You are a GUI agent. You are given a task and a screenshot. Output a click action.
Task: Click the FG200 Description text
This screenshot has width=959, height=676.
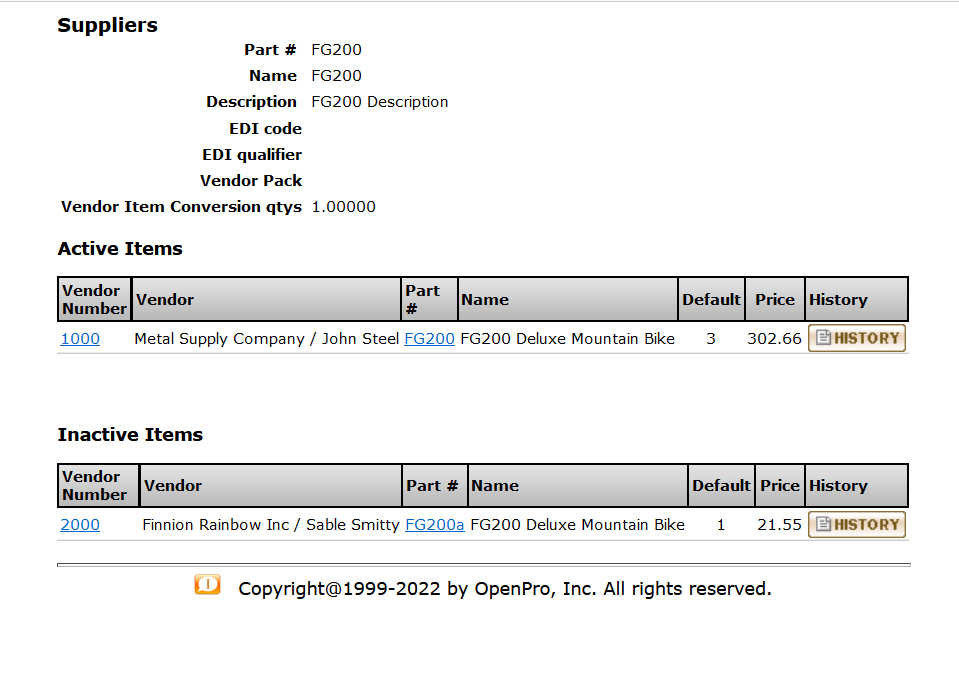click(379, 102)
